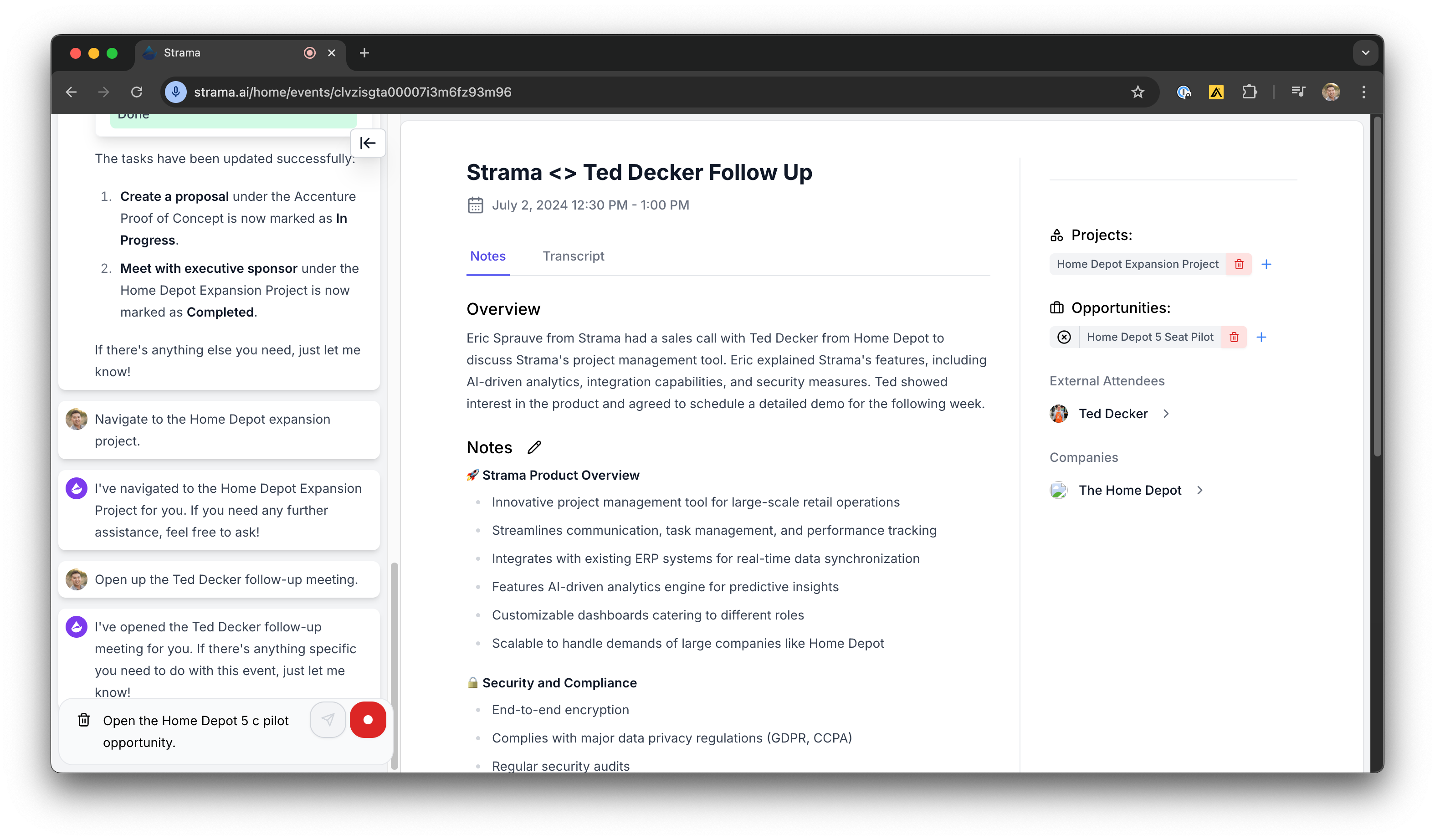
Task: Open a new browser tab
Action: click(364, 53)
